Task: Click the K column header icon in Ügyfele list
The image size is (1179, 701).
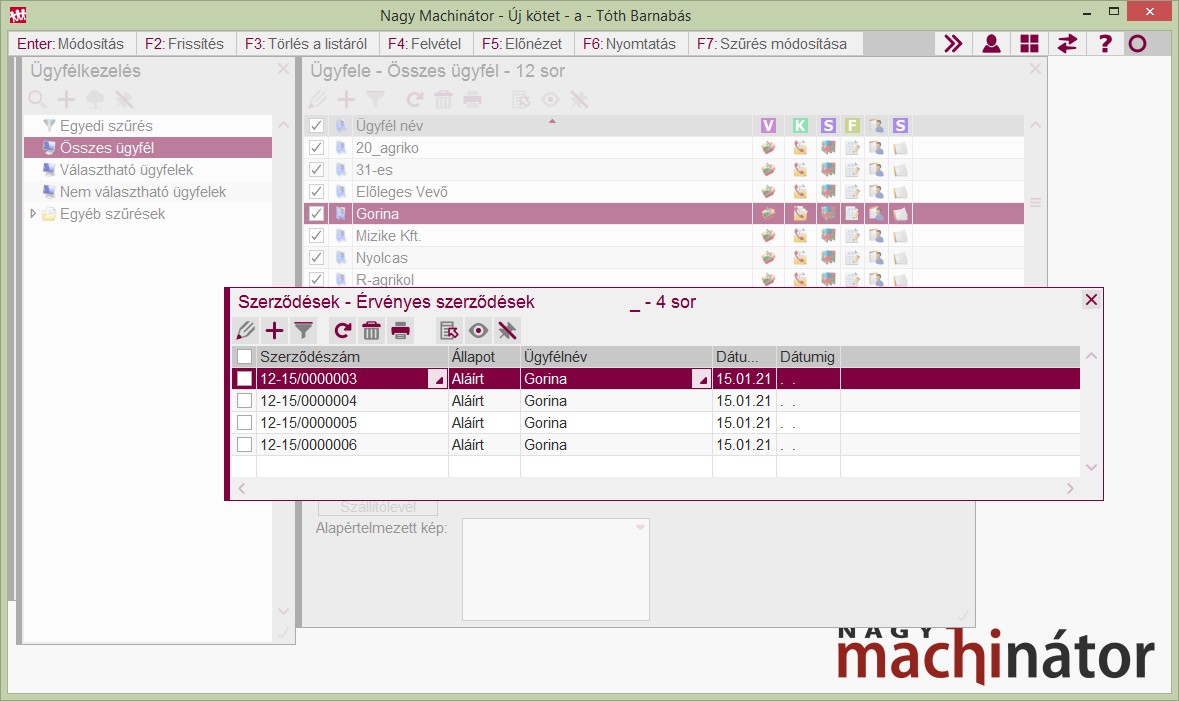Action: point(800,126)
